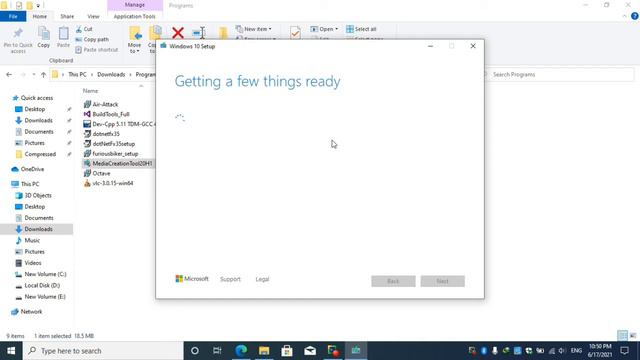Screen dimensions: 640x360
Task: Click the Pin to Quick access icon
Action: 18,33
